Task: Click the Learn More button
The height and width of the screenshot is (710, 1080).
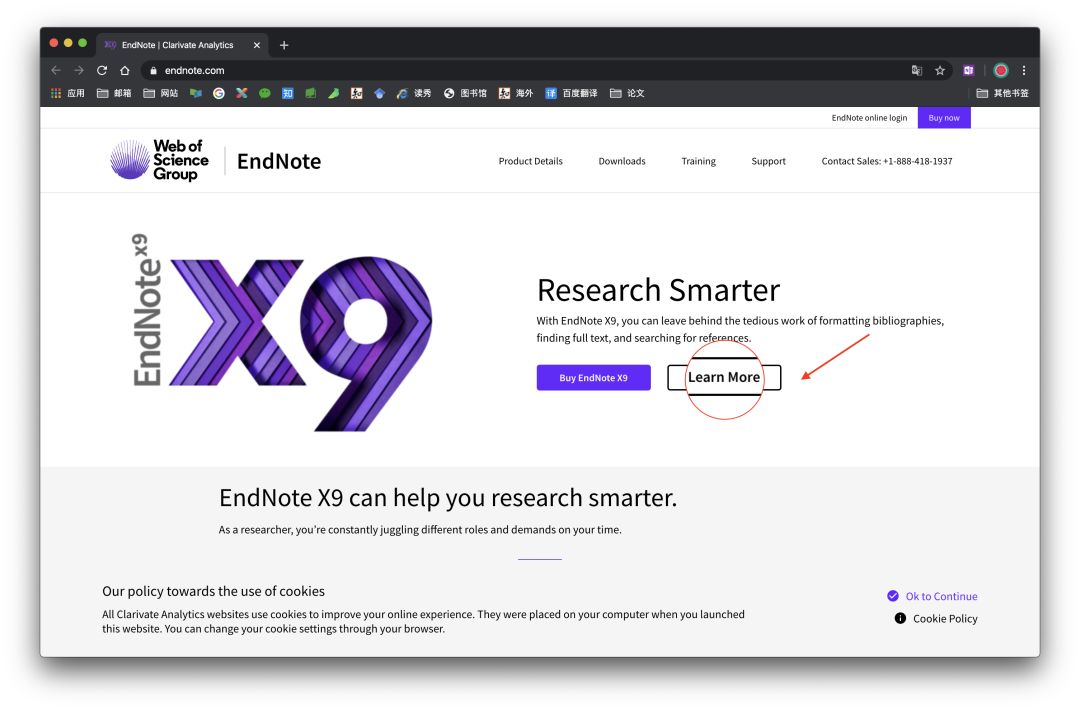Action: tap(724, 377)
